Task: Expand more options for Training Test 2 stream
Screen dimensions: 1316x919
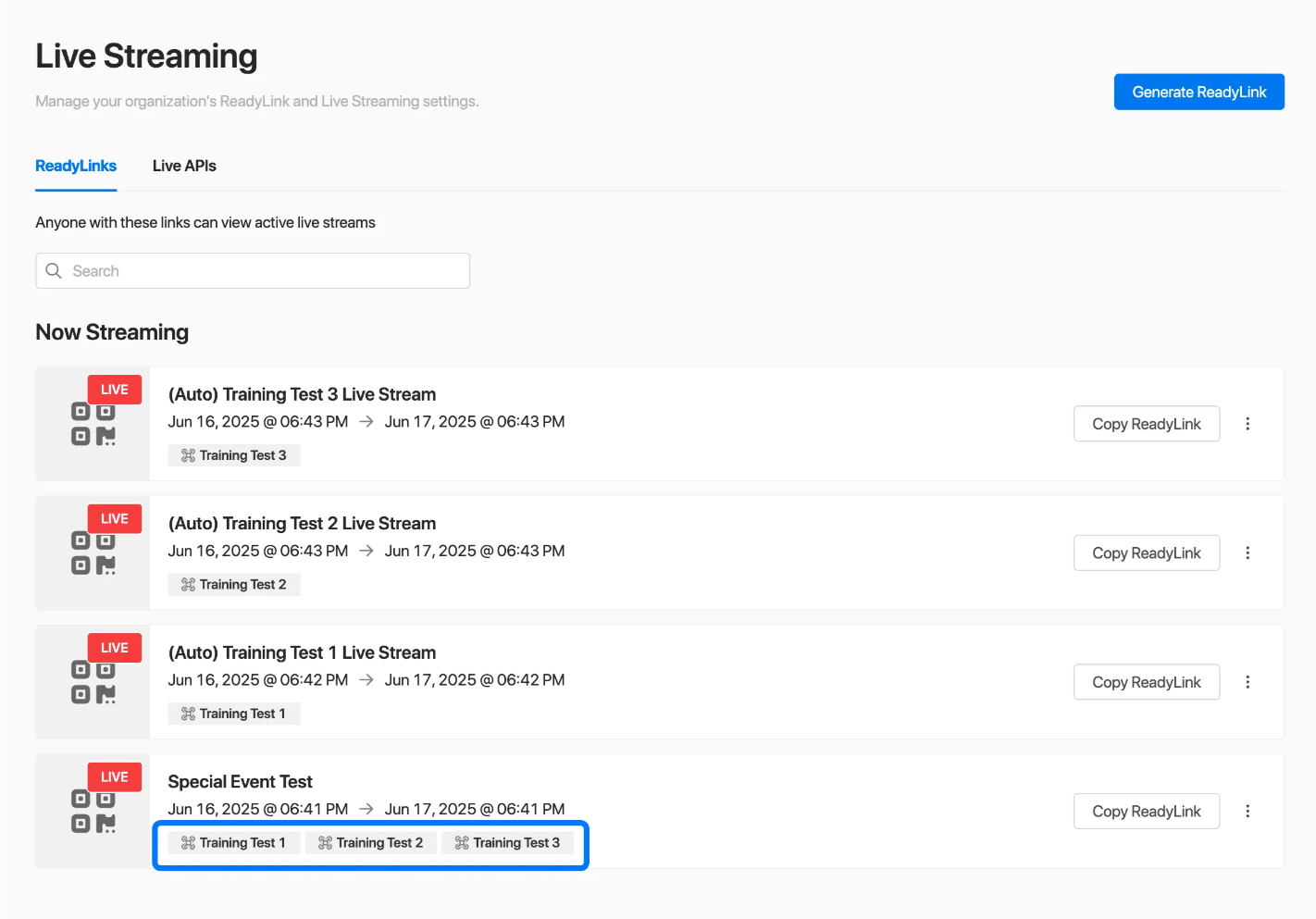Action: point(1248,553)
